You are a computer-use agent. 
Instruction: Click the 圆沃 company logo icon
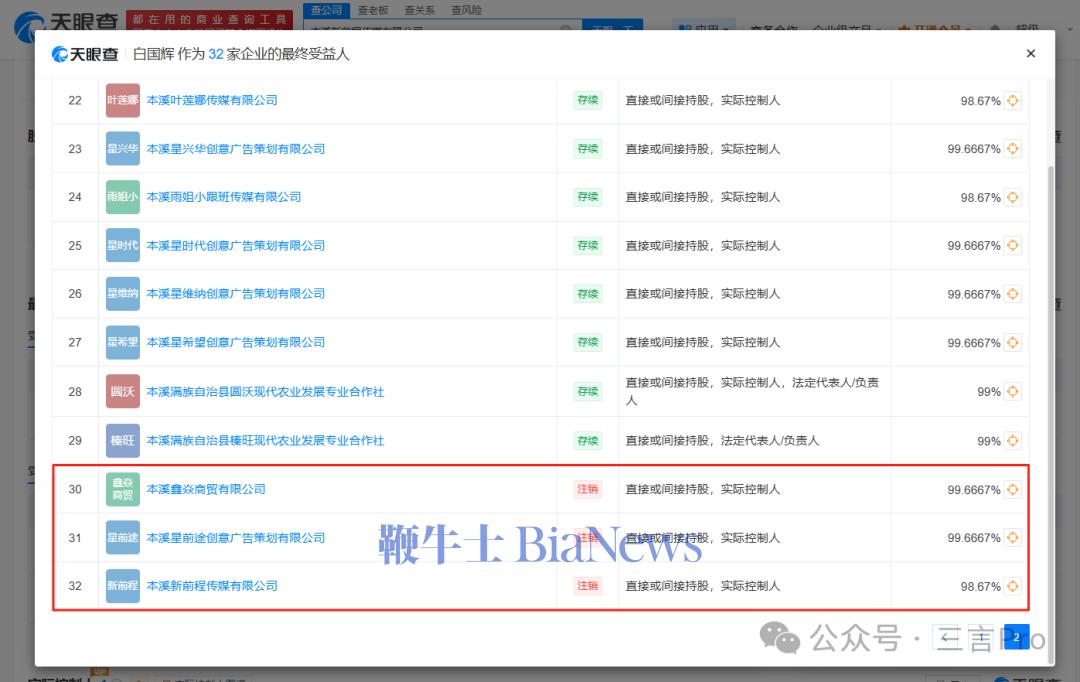(123, 392)
